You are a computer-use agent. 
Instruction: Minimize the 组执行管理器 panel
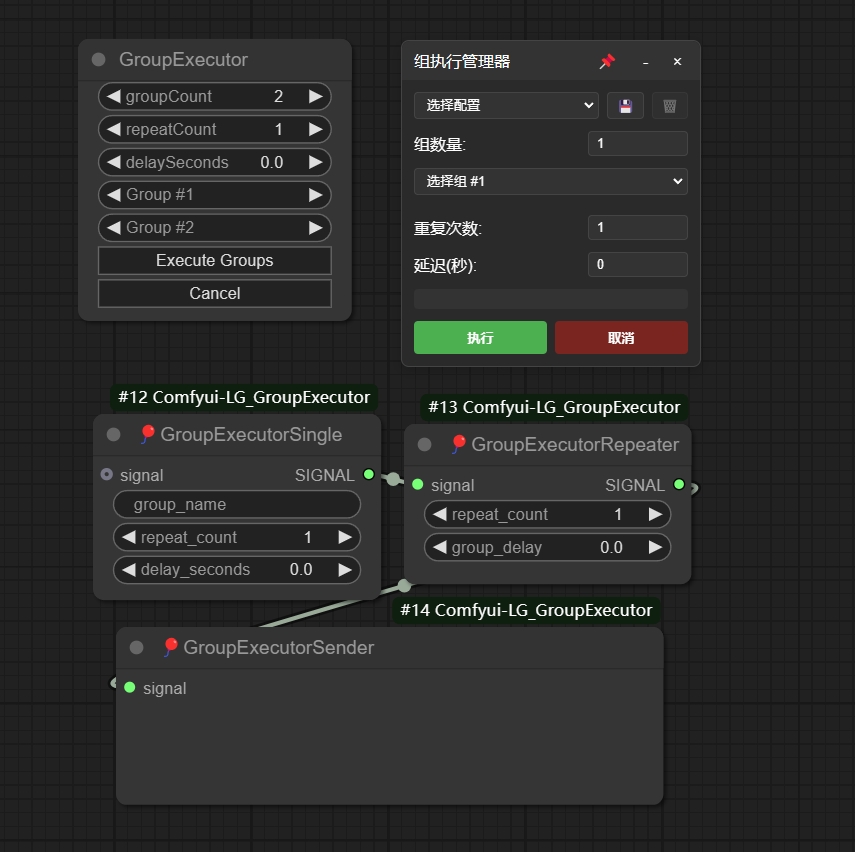tap(646, 62)
